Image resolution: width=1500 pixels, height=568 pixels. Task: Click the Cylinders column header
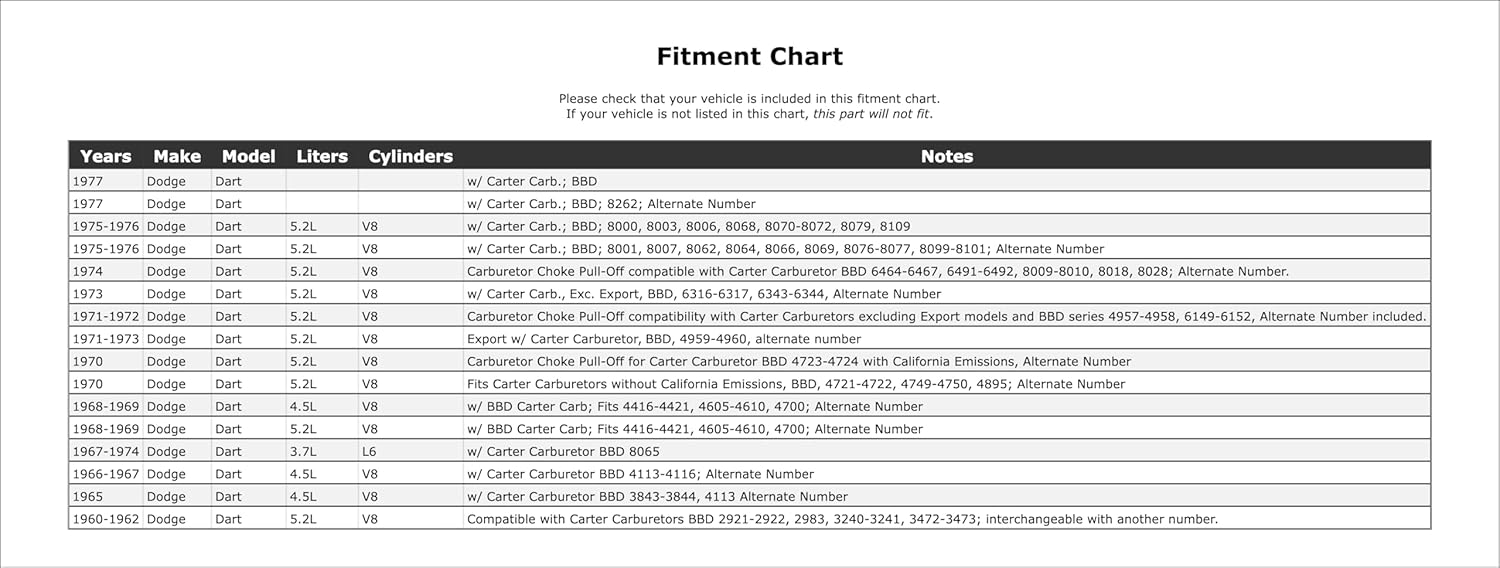[410, 156]
